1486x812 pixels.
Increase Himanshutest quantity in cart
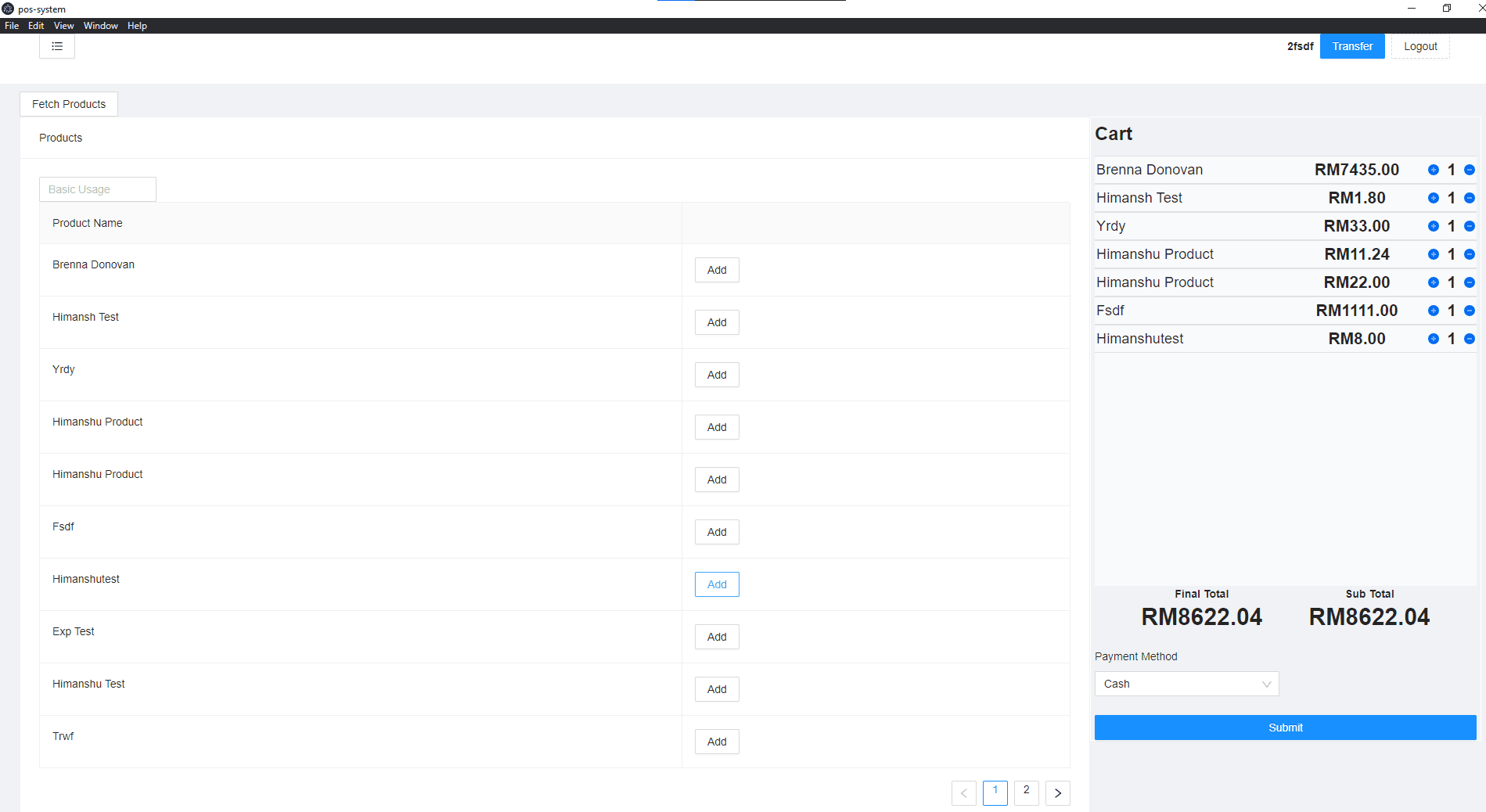coord(1434,338)
